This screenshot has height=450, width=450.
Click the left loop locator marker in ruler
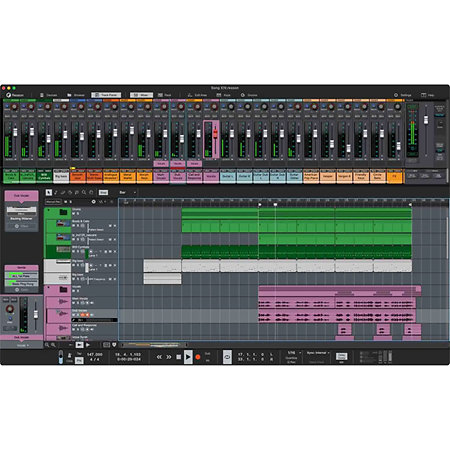tap(260, 204)
